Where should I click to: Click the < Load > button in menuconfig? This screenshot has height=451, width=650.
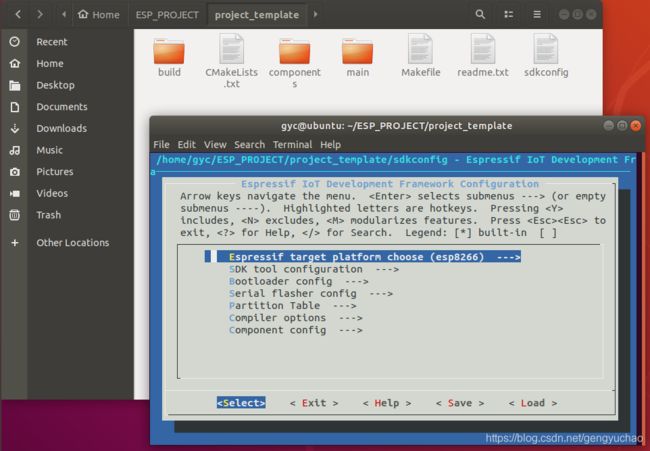(533, 403)
